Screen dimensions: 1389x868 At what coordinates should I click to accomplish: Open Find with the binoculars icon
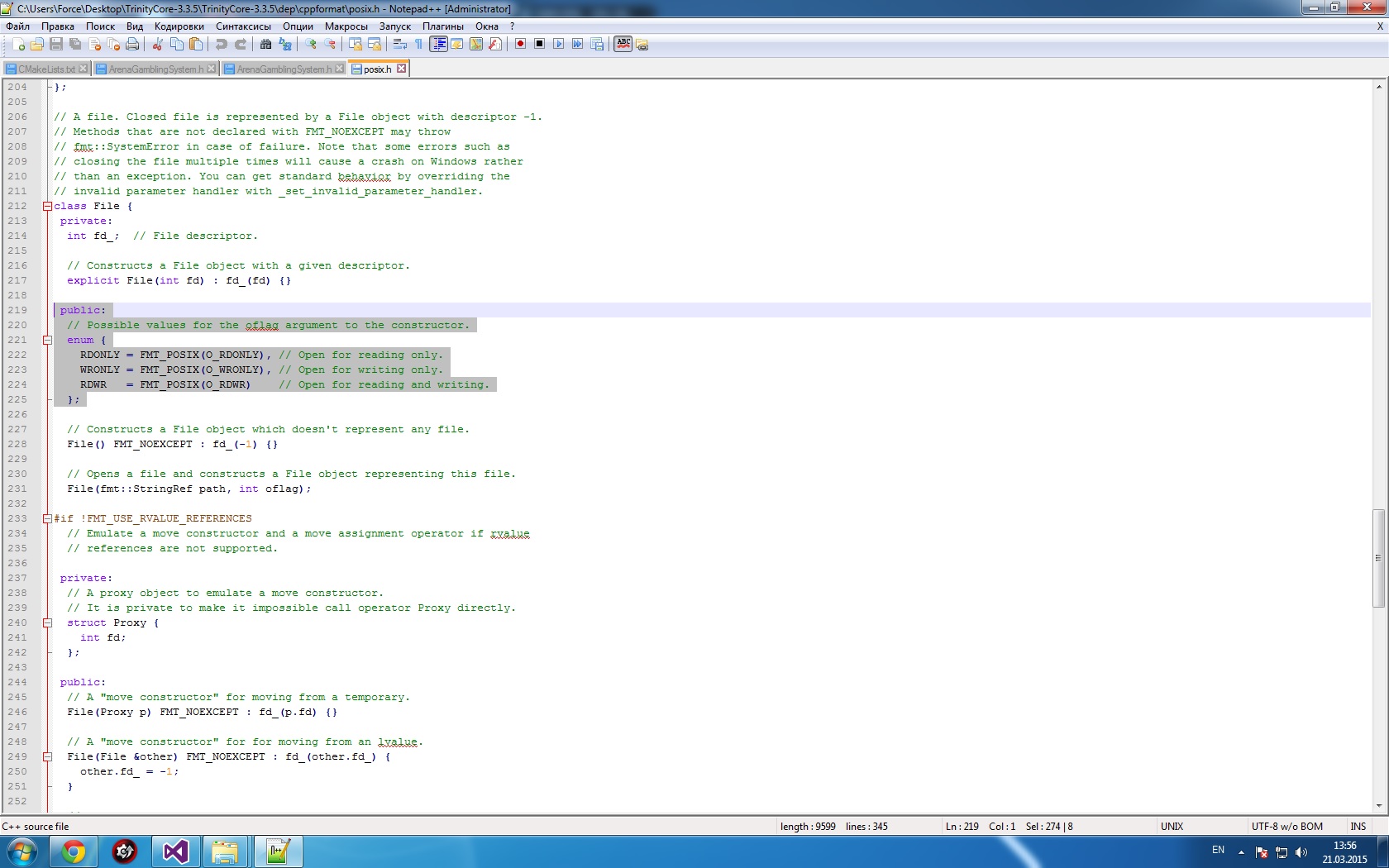[265, 45]
